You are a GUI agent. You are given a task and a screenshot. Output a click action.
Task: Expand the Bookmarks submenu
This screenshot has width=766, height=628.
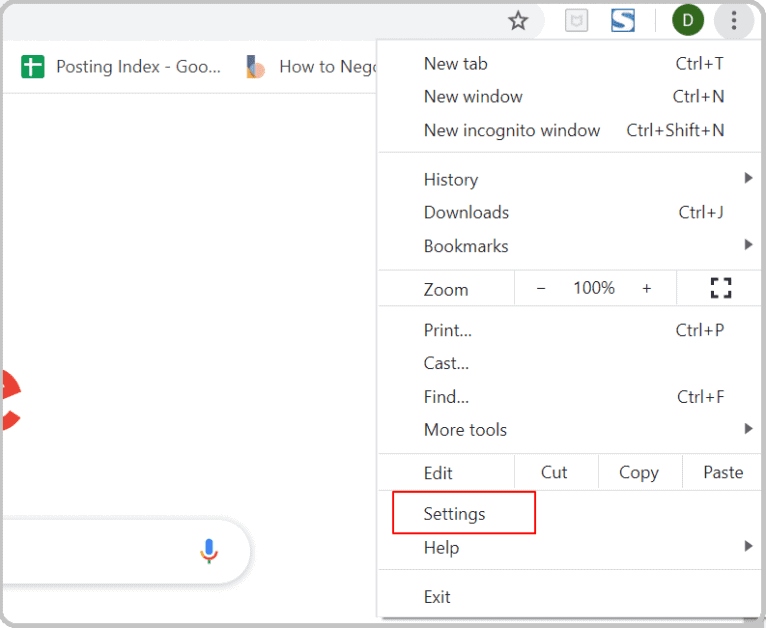click(x=569, y=246)
